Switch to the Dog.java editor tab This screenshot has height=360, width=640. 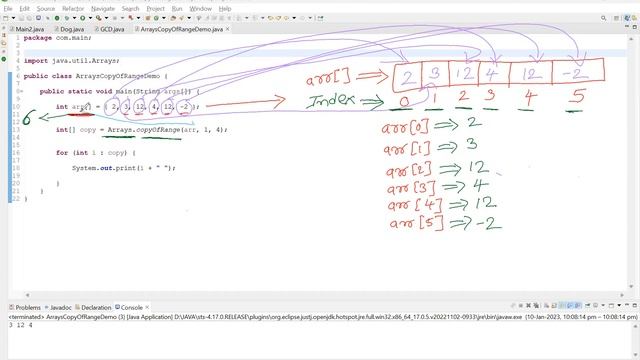tap(69, 29)
